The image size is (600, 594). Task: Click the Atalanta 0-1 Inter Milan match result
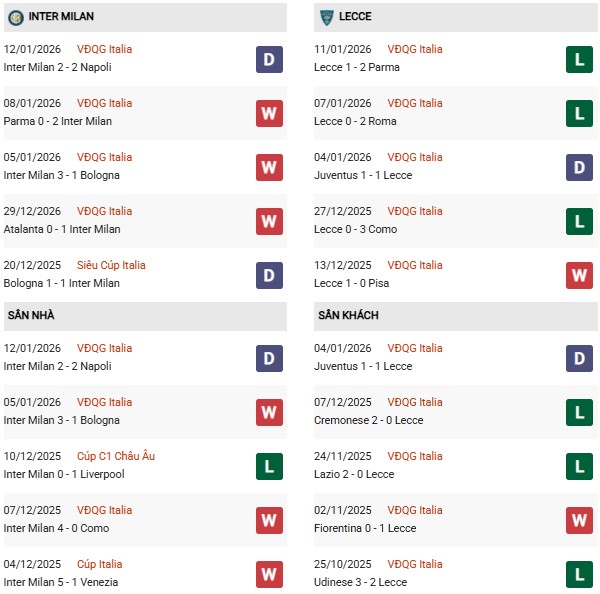(62, 229)
